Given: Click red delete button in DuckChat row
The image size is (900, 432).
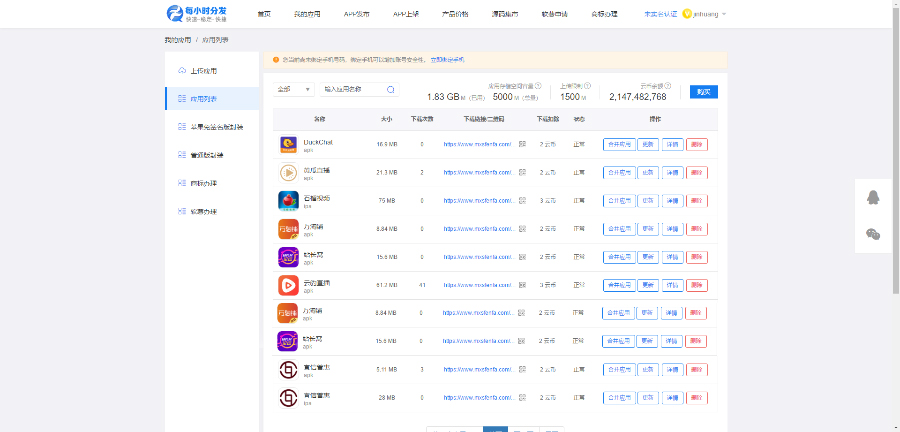Looking at the screenshot, I should click(697, 144).
